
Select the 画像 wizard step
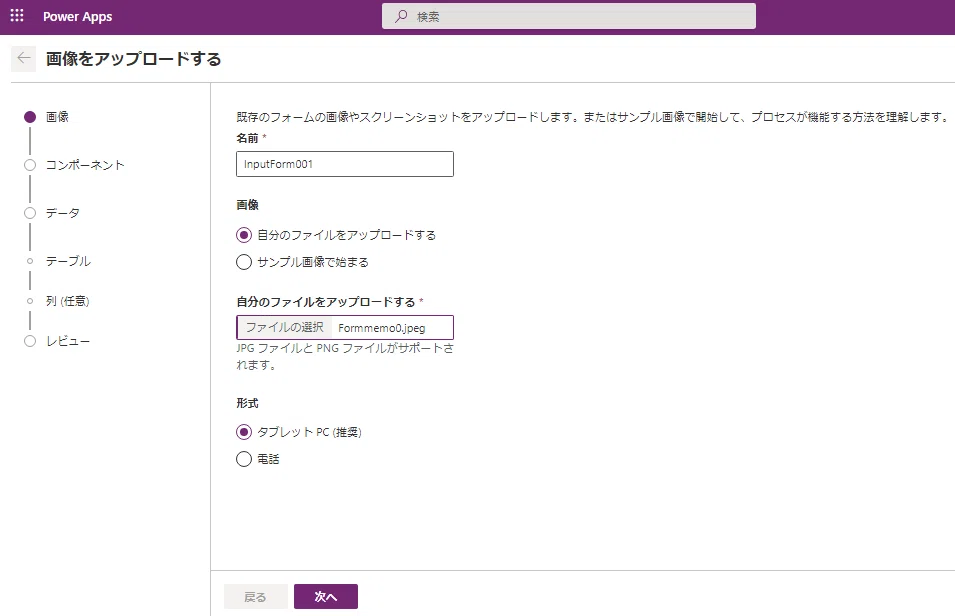pos(46,116)
